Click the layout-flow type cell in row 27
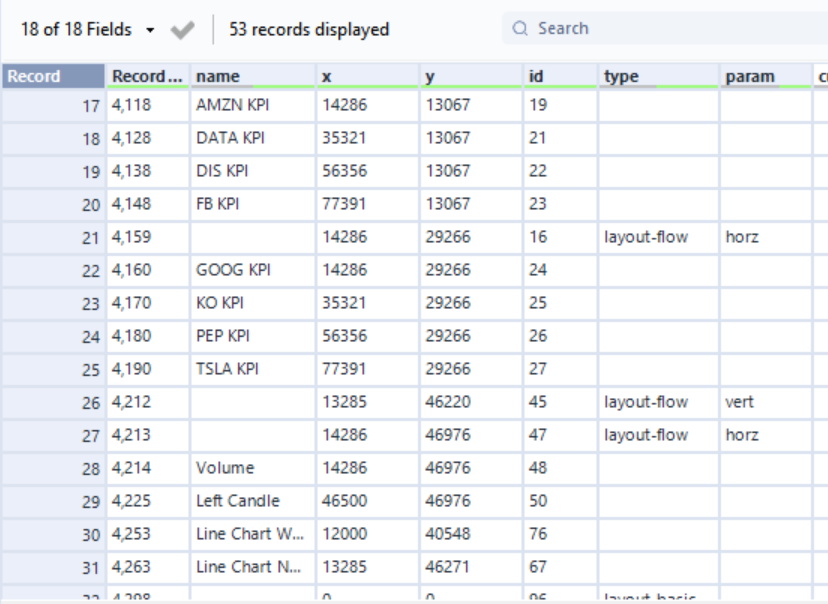 (x=646, y=435)
